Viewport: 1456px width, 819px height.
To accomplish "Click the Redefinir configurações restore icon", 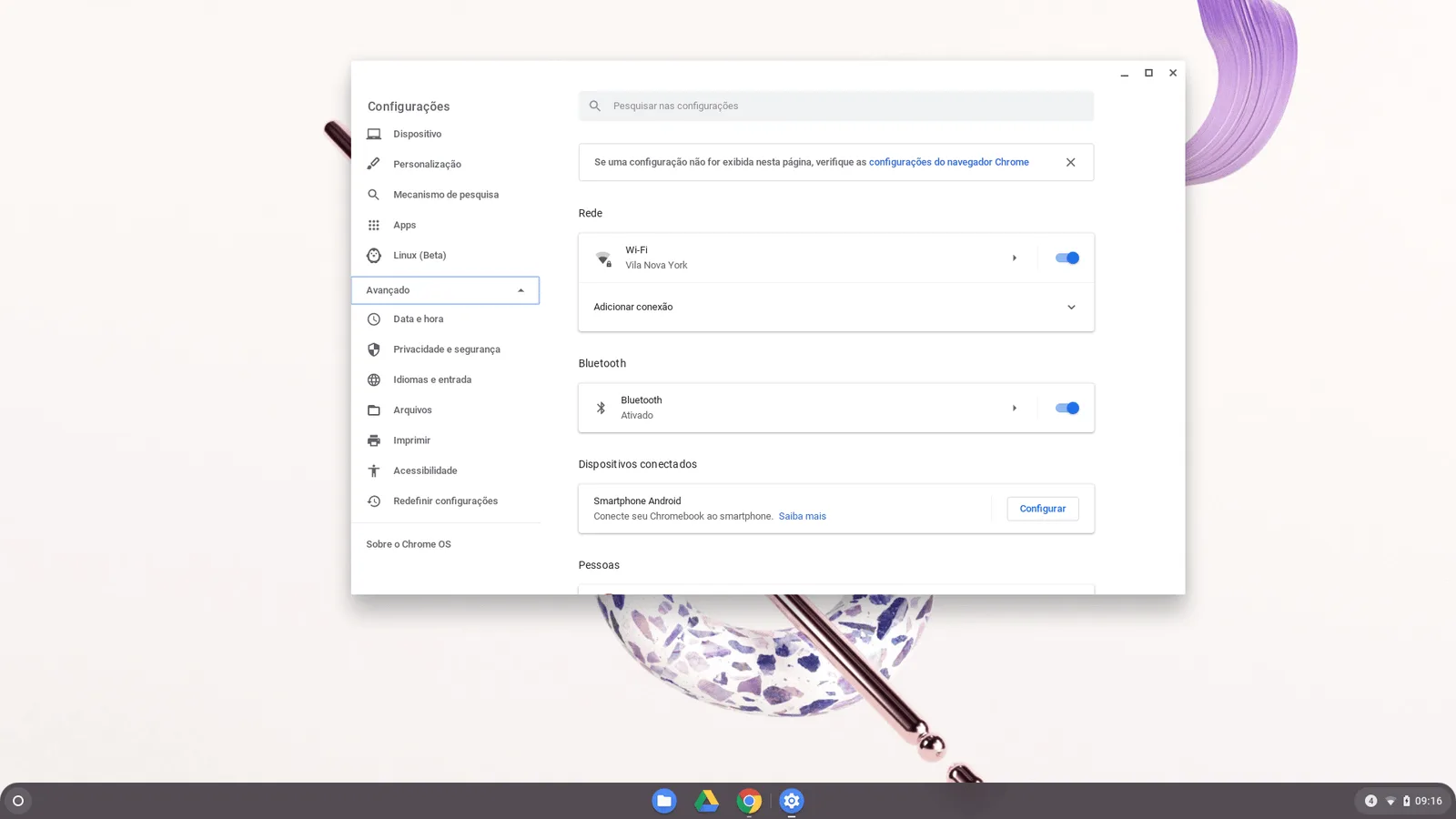I will 373,501.
